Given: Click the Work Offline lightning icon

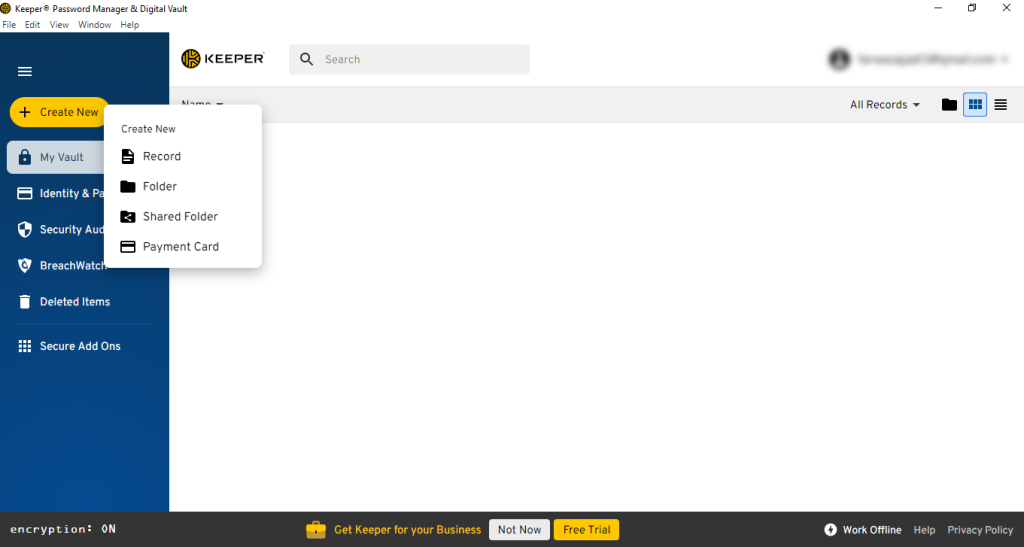Looking at the screenshot, I should pyautogui.click(x=830, y=530).
